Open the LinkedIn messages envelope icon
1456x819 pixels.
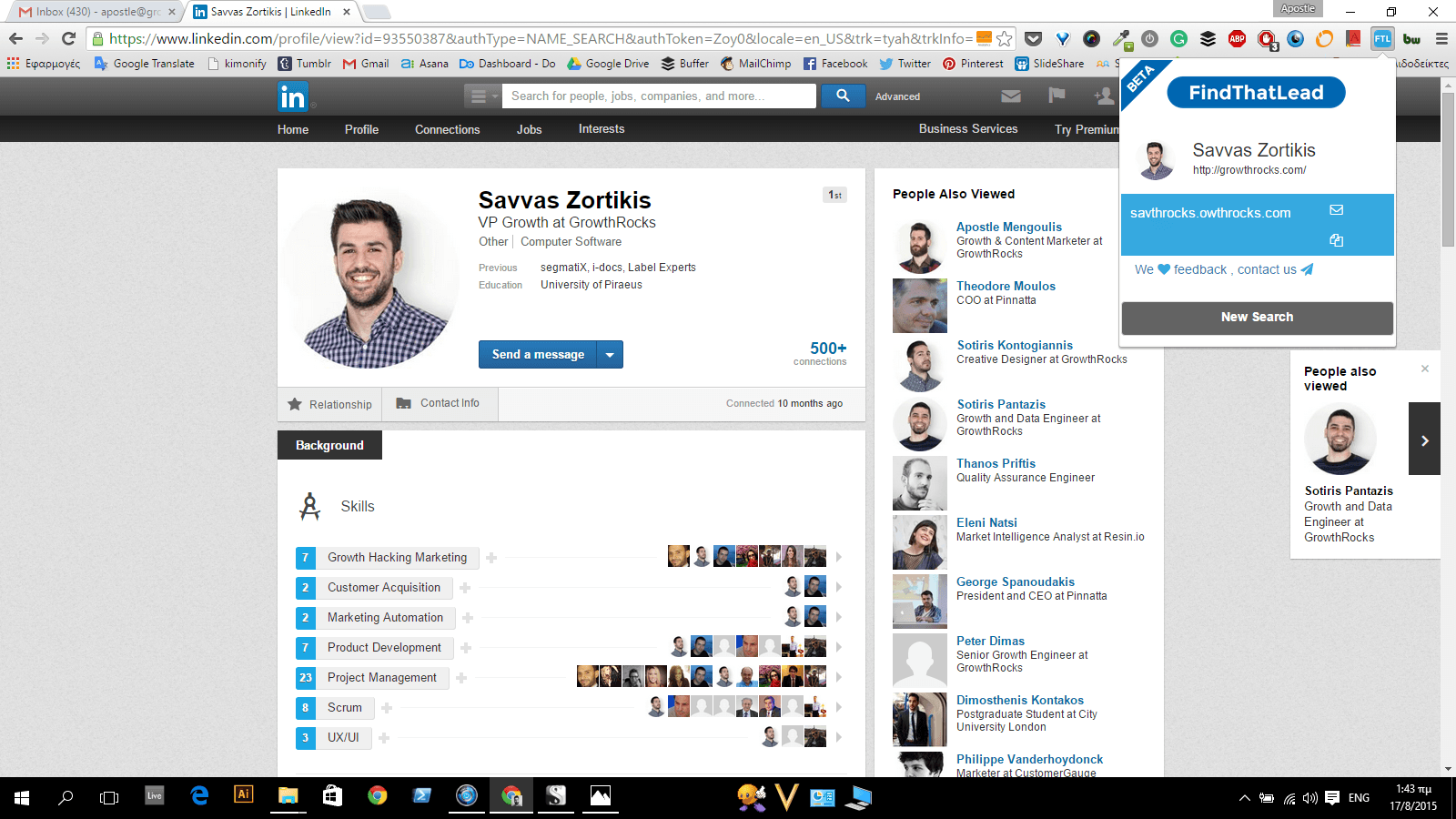pyautogui.click(x=1010, y=96)
